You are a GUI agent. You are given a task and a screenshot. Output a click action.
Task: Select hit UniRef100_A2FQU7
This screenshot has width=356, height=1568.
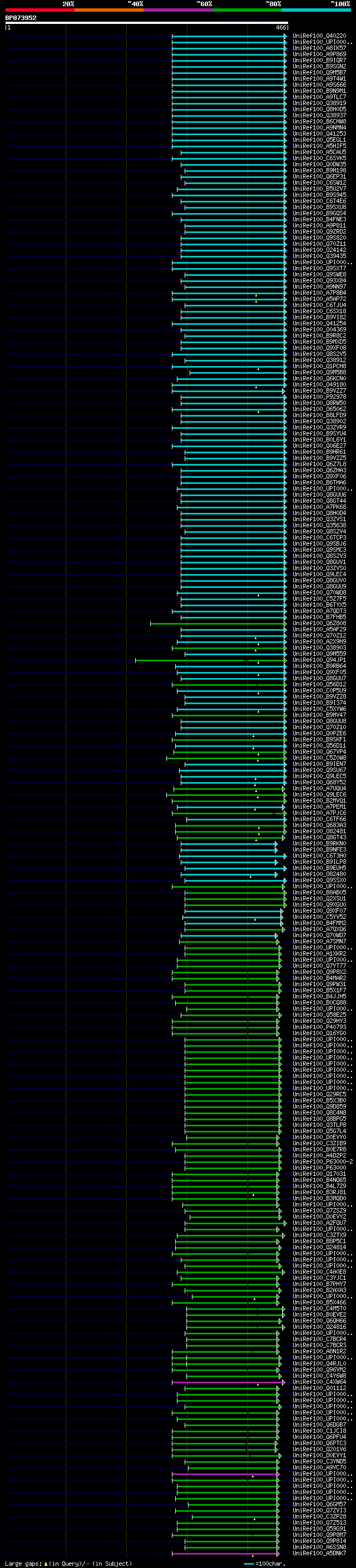pyautogui.click(x=319, y=1223)
